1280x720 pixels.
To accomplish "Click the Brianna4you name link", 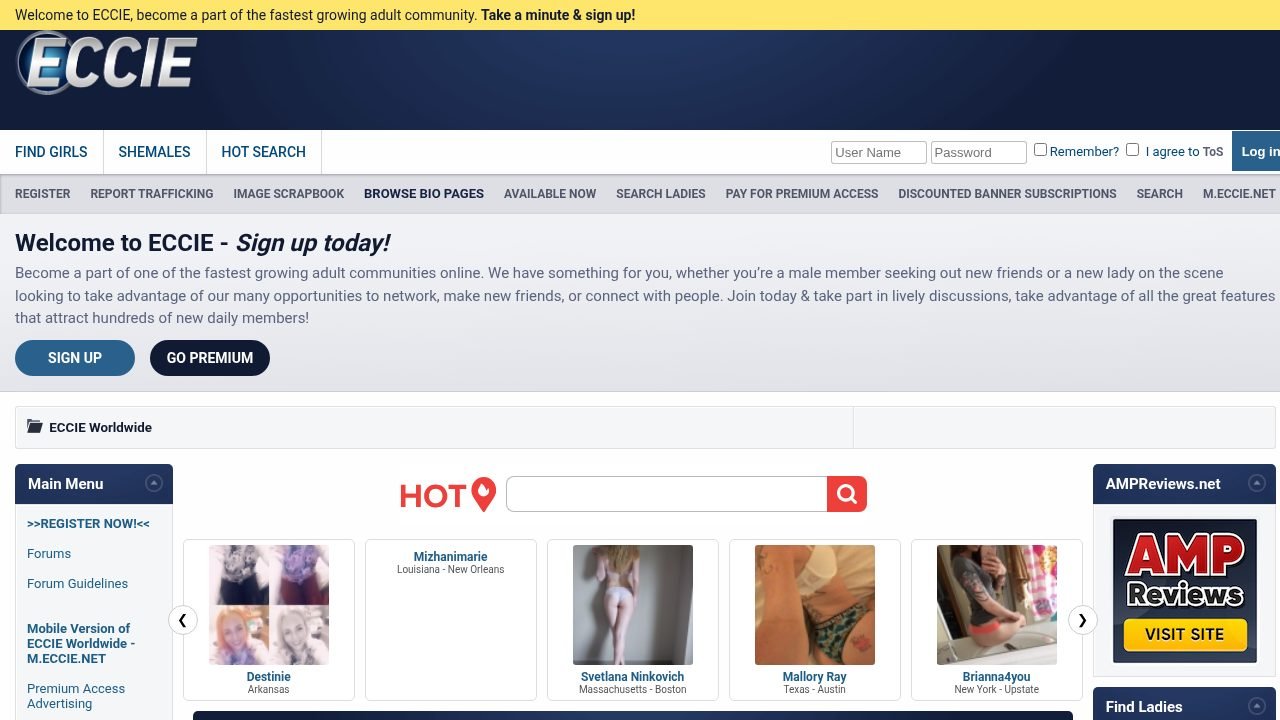I will pyautogui.click(x=997, y=677).
